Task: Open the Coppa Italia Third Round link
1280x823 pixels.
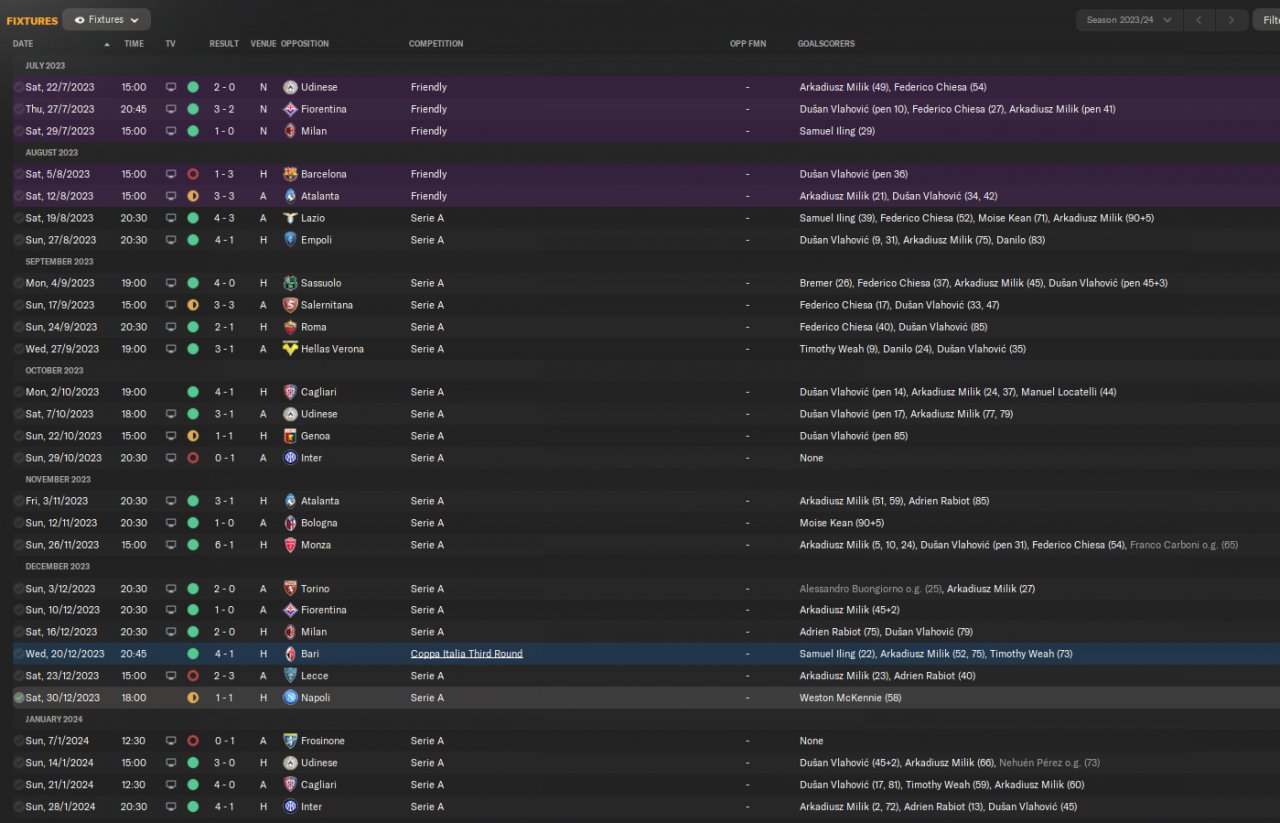Action: (466, 654)
